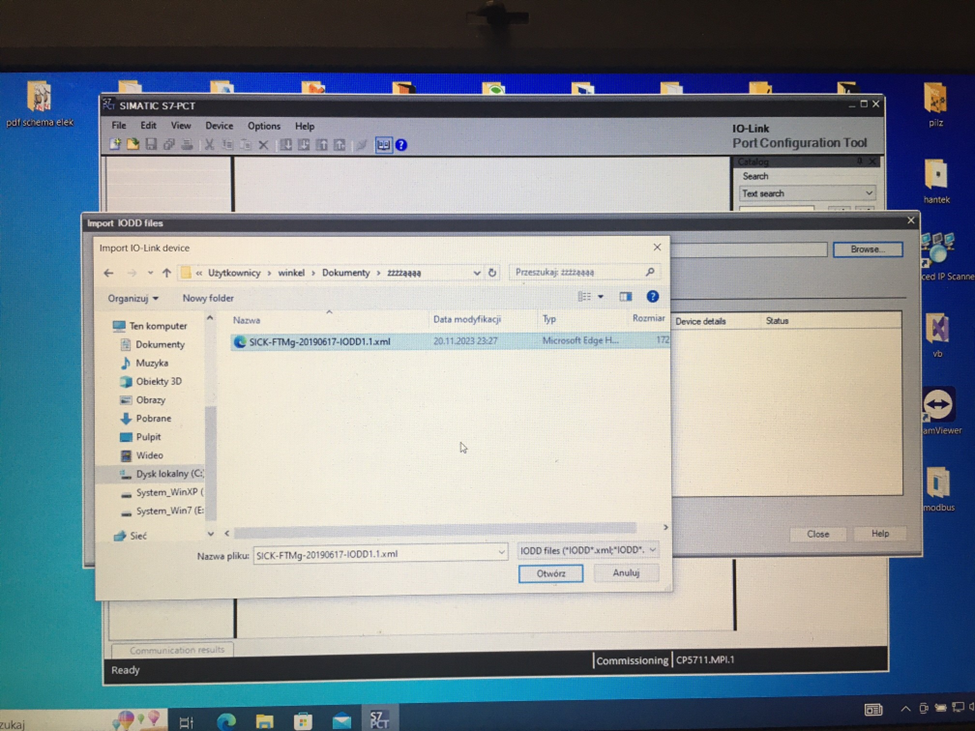Click the blue Help question mark in S7-PCT toolbar
The image size is (975, 731).
[401, 145]
